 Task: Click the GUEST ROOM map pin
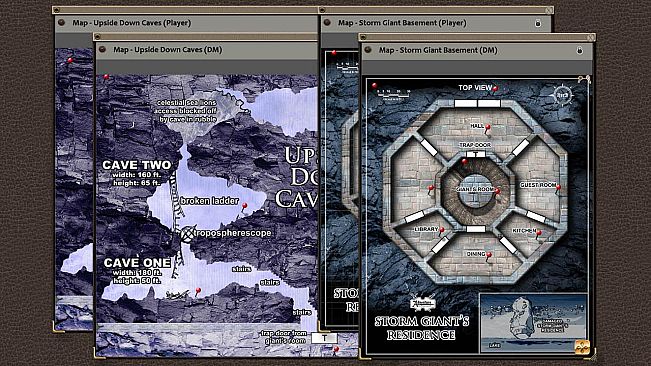pyautogui.click(x=558, y=188)
